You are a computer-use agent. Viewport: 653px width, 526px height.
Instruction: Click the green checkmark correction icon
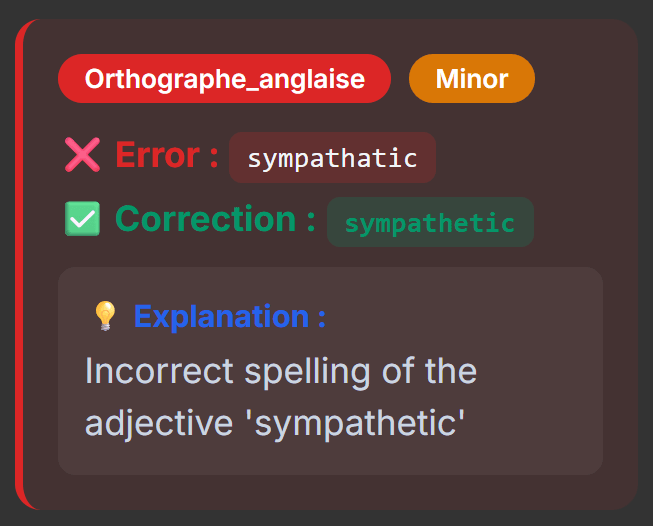click(82, 219)
